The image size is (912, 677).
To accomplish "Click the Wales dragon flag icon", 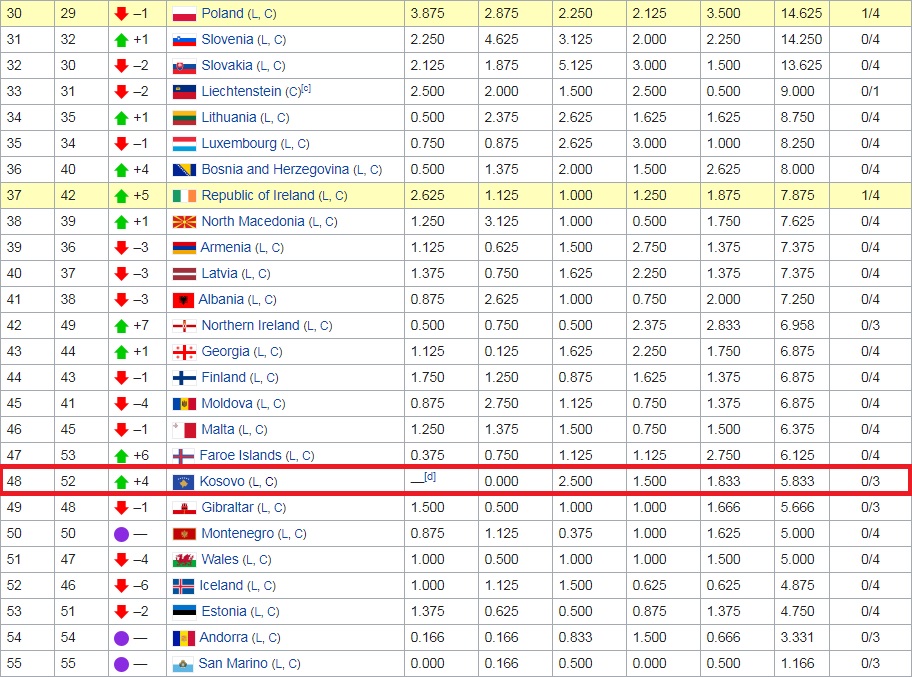I will coord(184,560).
